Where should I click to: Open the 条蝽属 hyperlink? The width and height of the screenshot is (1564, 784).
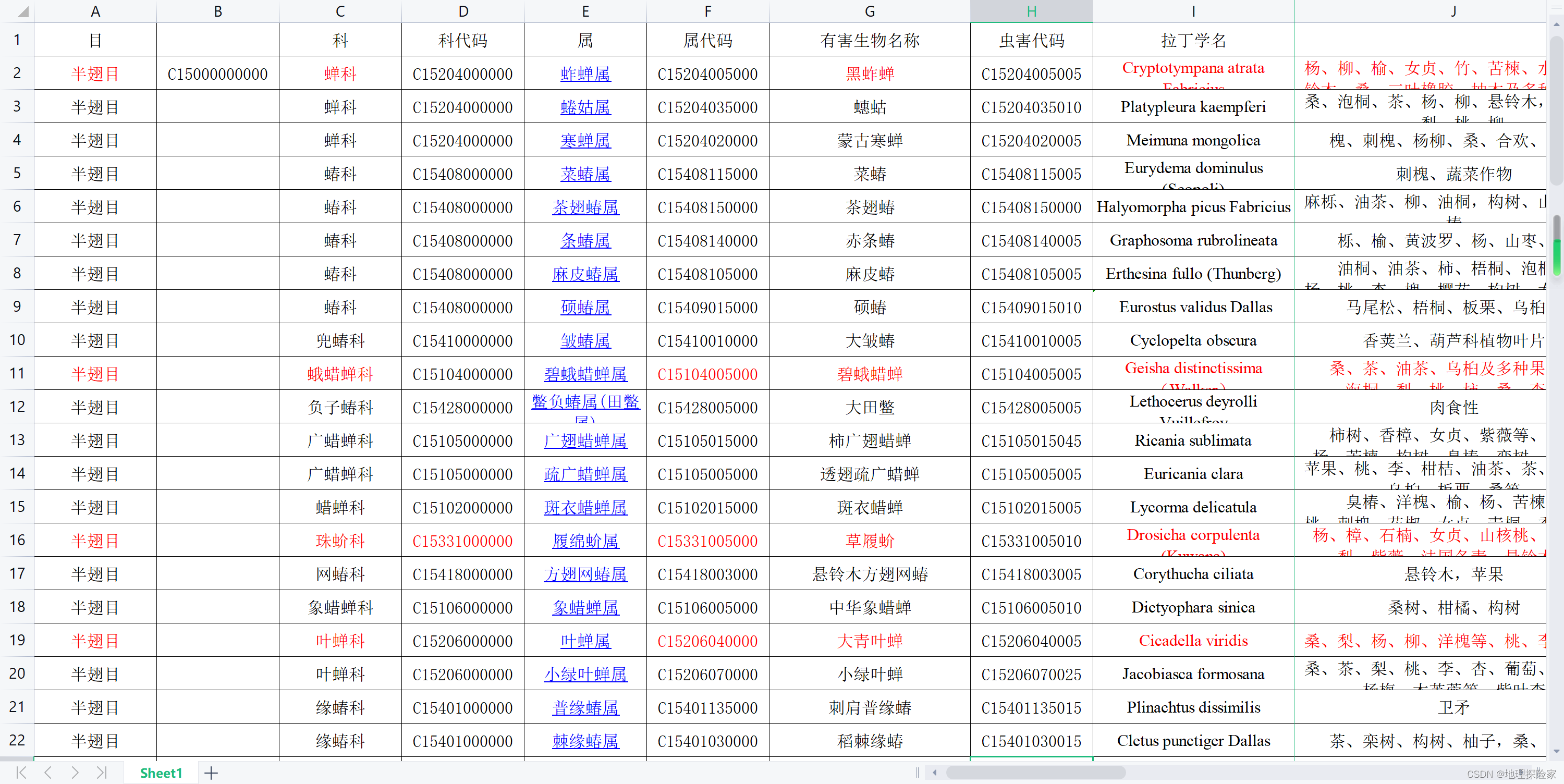click(x=585, y=241)
